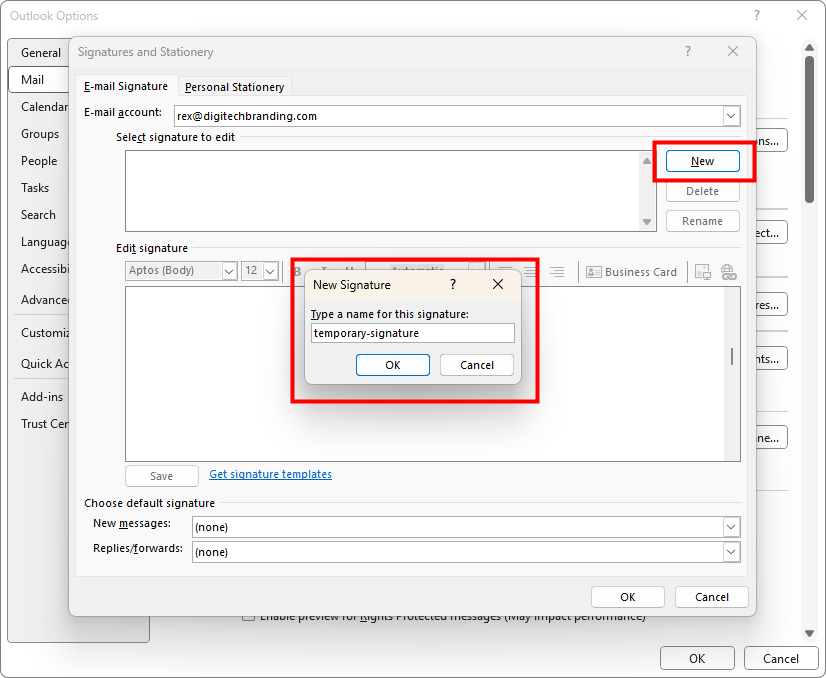
Task: Click the New signature button
Action: click(x=702, y=161)
